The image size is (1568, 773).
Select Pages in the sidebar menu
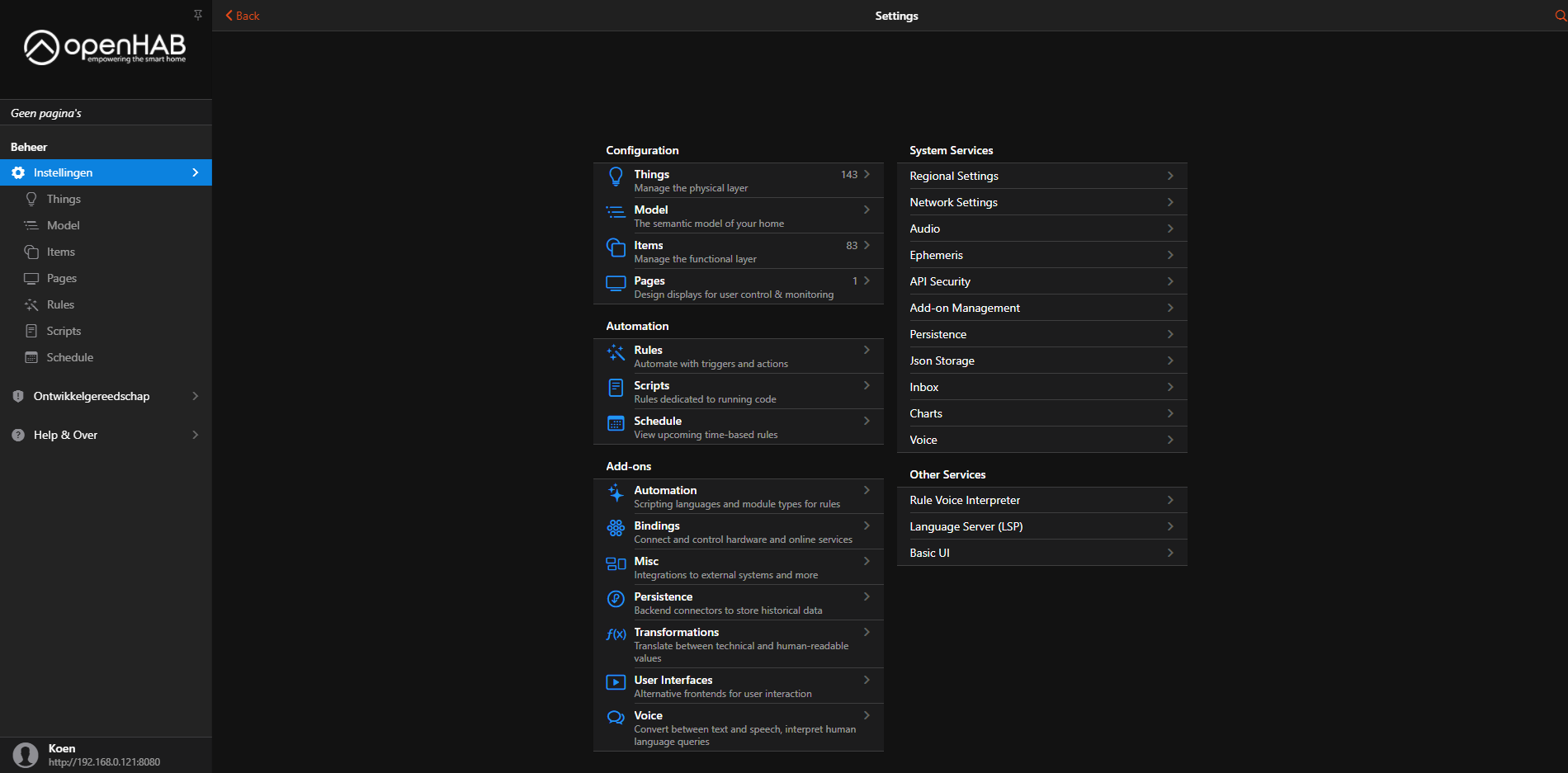pyautogui.click(x=106, y=278)
